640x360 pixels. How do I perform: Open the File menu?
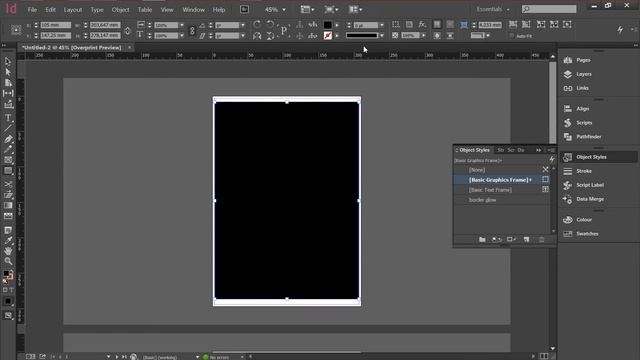click(32, 9)
